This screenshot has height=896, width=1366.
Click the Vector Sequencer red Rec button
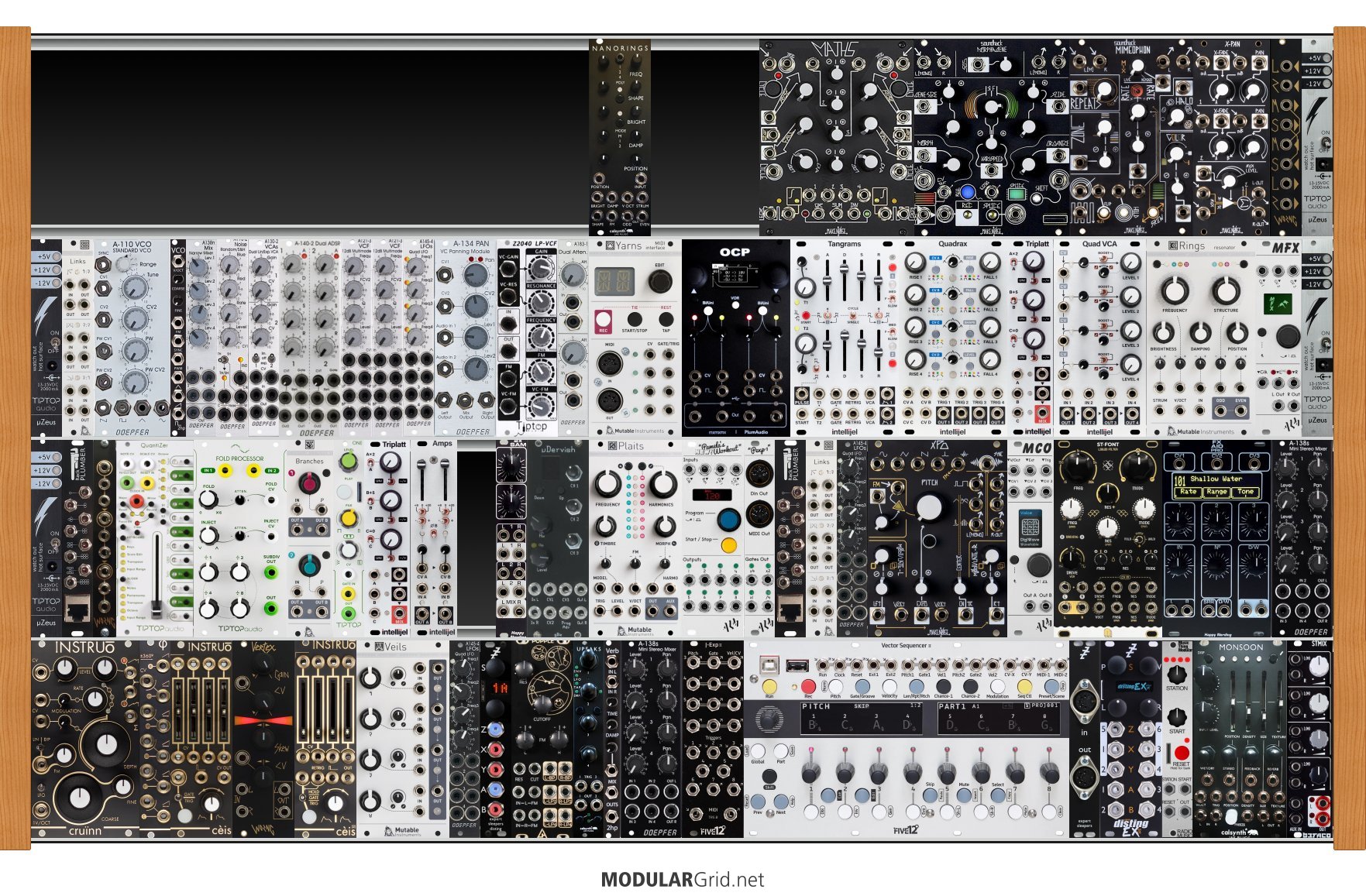coord(808,686)
